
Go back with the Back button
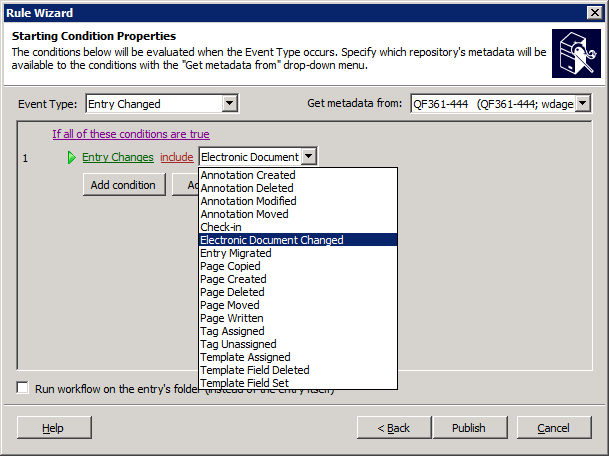coord(394,428)
